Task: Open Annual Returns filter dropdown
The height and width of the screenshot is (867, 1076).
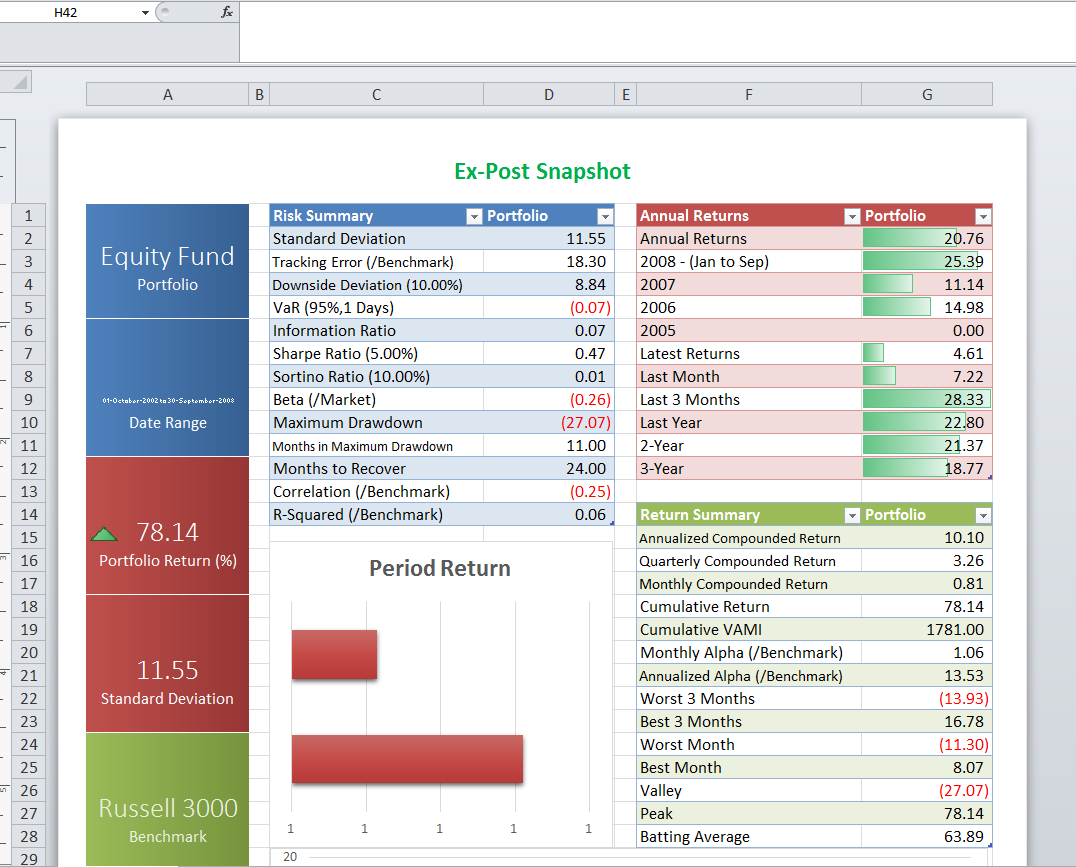Action: 852,216
